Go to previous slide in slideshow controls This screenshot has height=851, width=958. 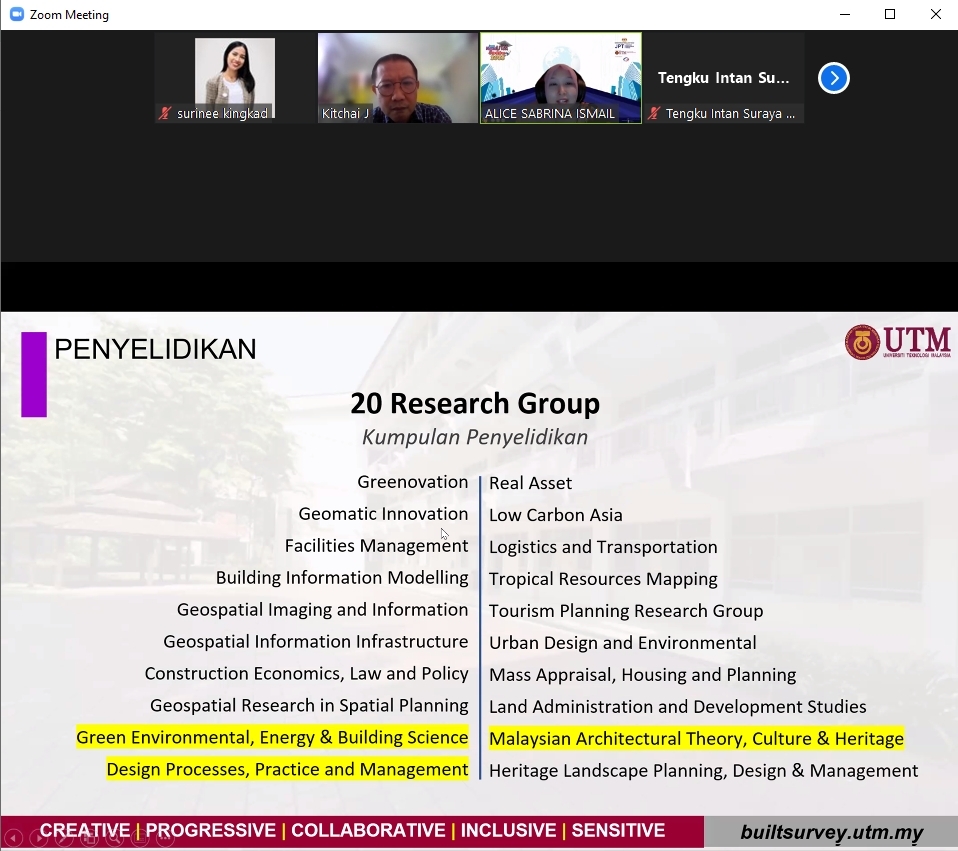click(x=13, y=838)
